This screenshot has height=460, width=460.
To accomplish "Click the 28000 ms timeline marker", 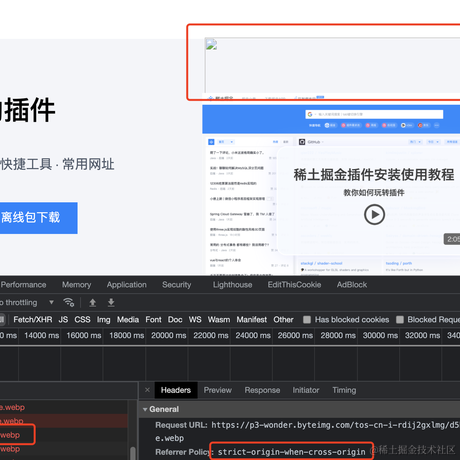I will (x=338, y=335).
